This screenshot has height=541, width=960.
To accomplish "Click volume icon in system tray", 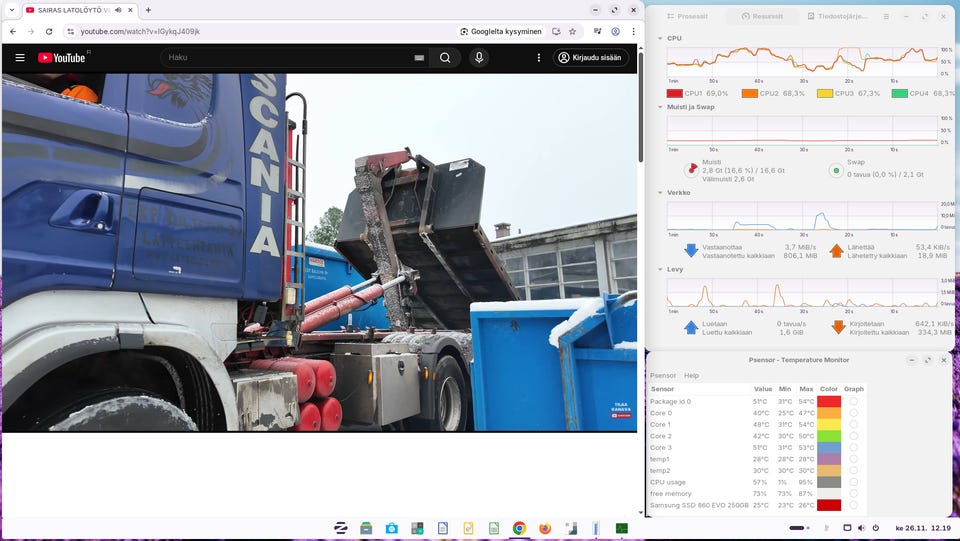I will 861,528.
